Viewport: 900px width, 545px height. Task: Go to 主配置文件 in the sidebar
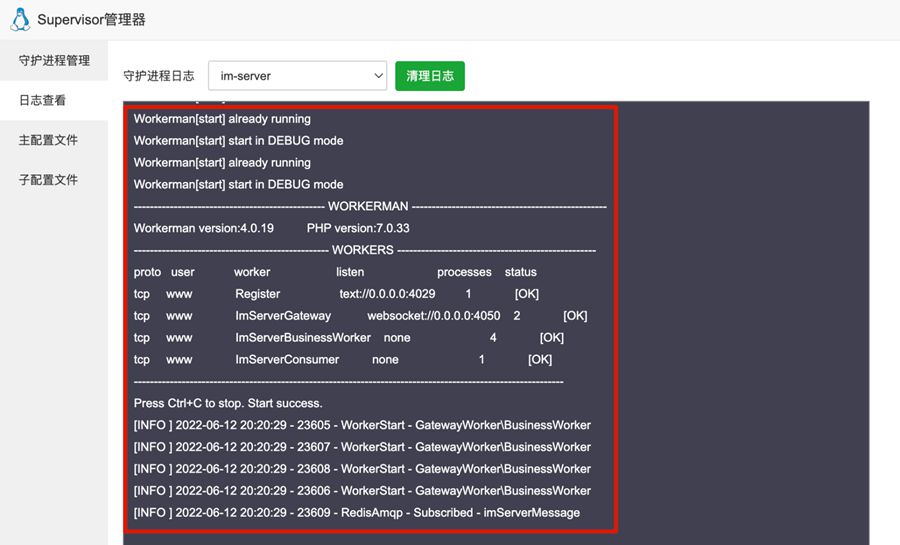pos(48,140)
